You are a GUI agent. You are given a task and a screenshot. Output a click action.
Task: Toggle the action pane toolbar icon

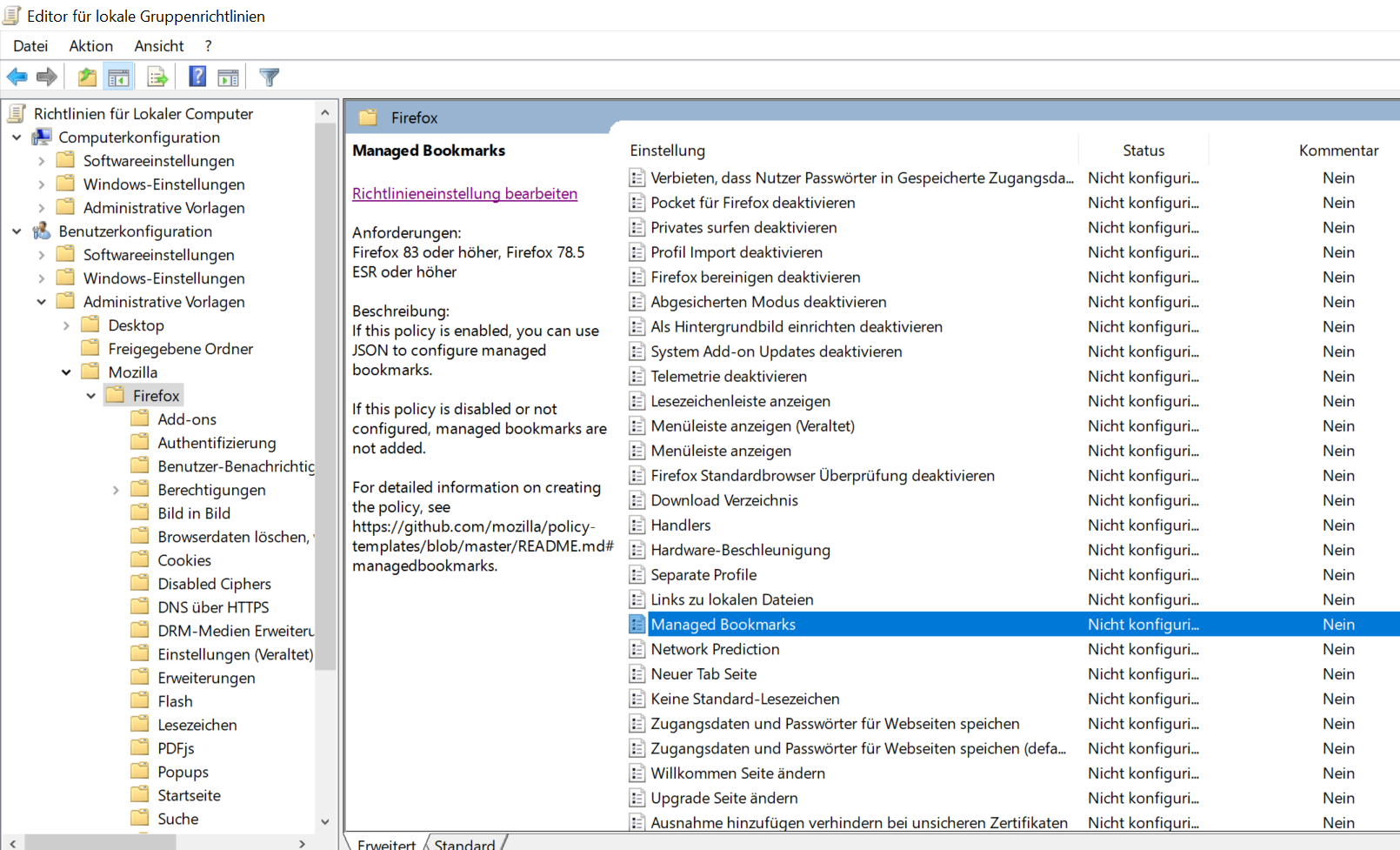pos(228,77)
